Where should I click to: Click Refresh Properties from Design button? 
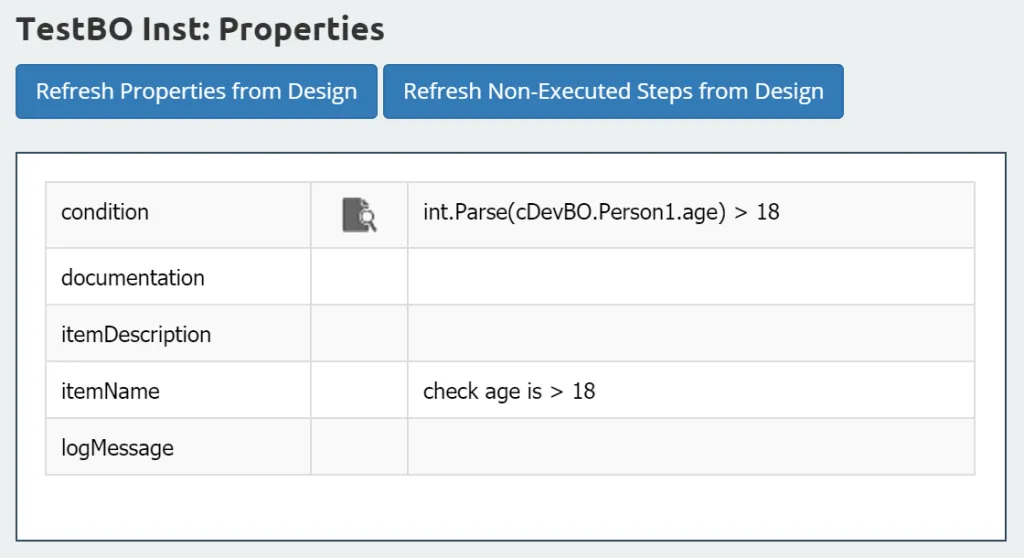pyautogui.click(x=197, y=91)
